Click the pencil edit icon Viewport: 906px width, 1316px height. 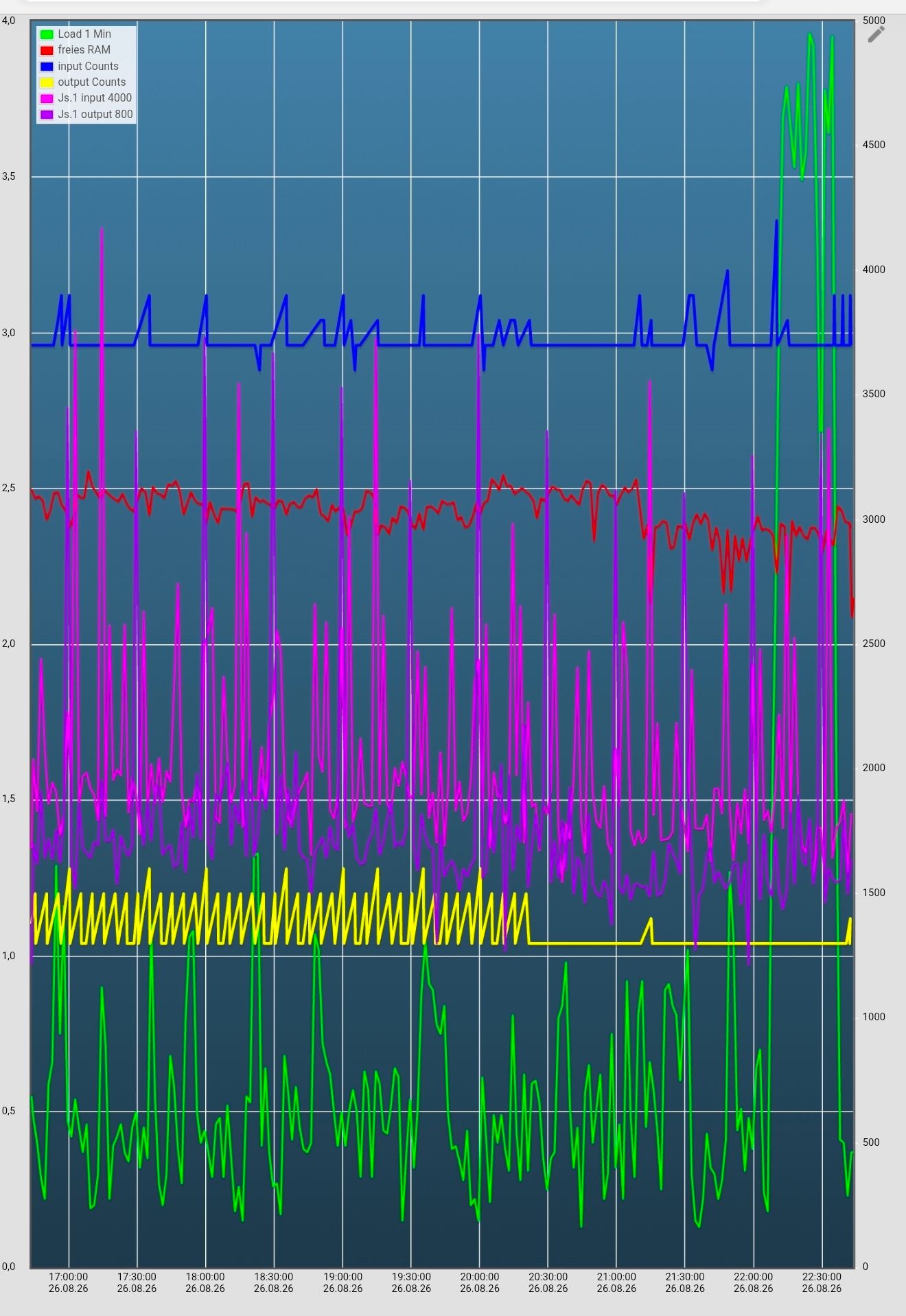[876, 34]
